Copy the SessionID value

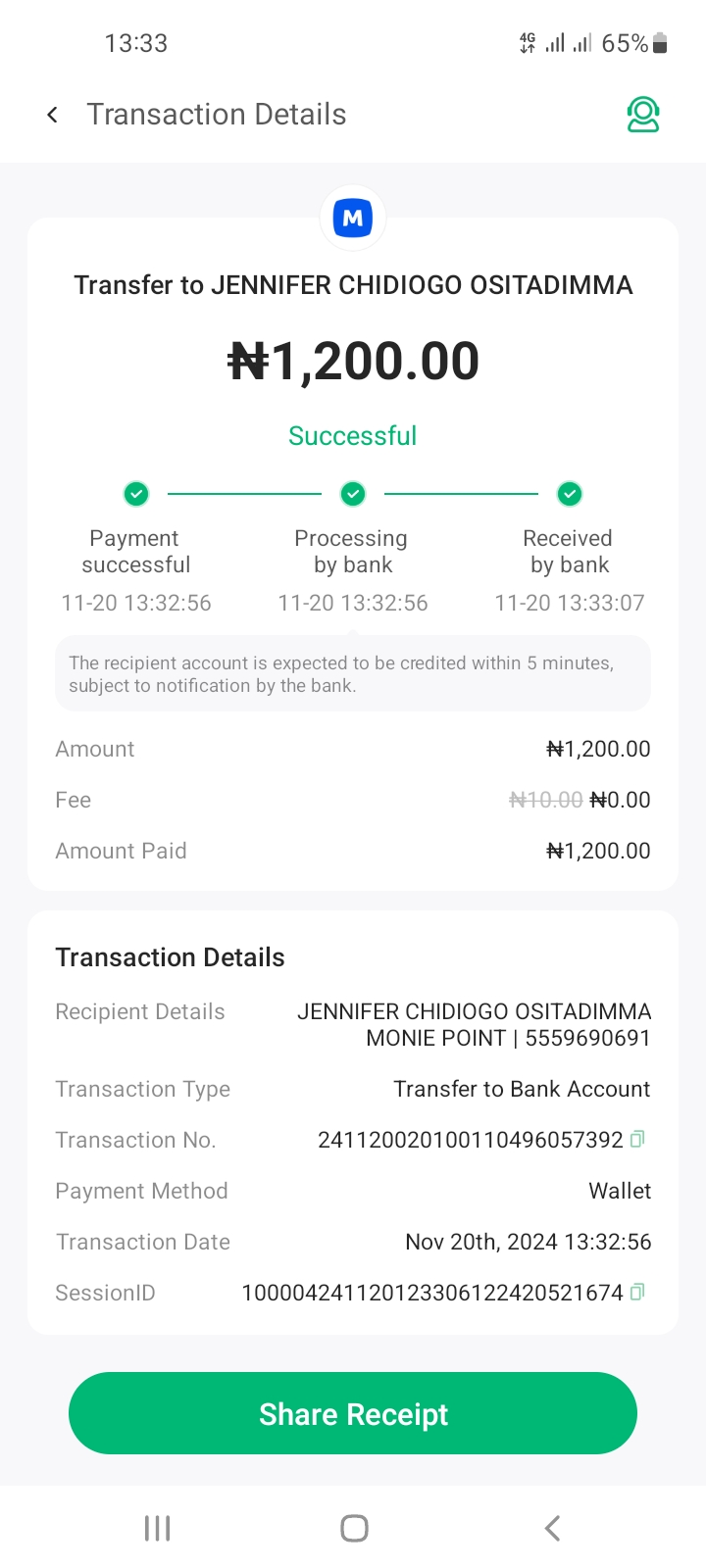tap(637, 1292)
